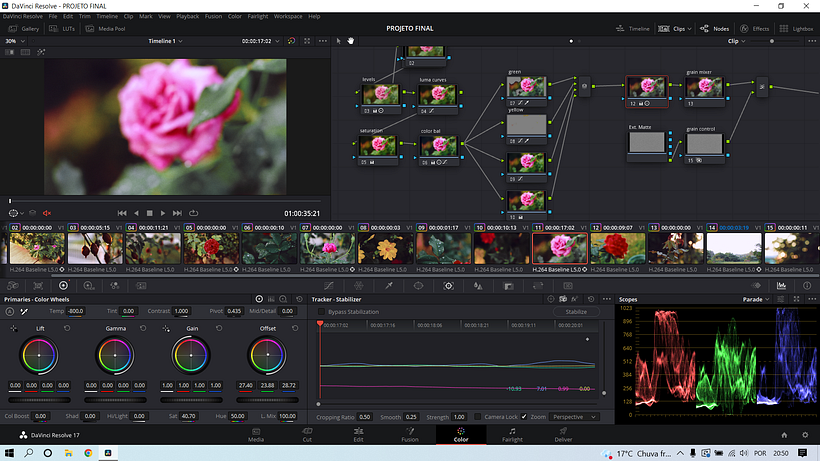Open the Workspace menu
The height and width of the screenshot is (461, 820).
point(288,16)
